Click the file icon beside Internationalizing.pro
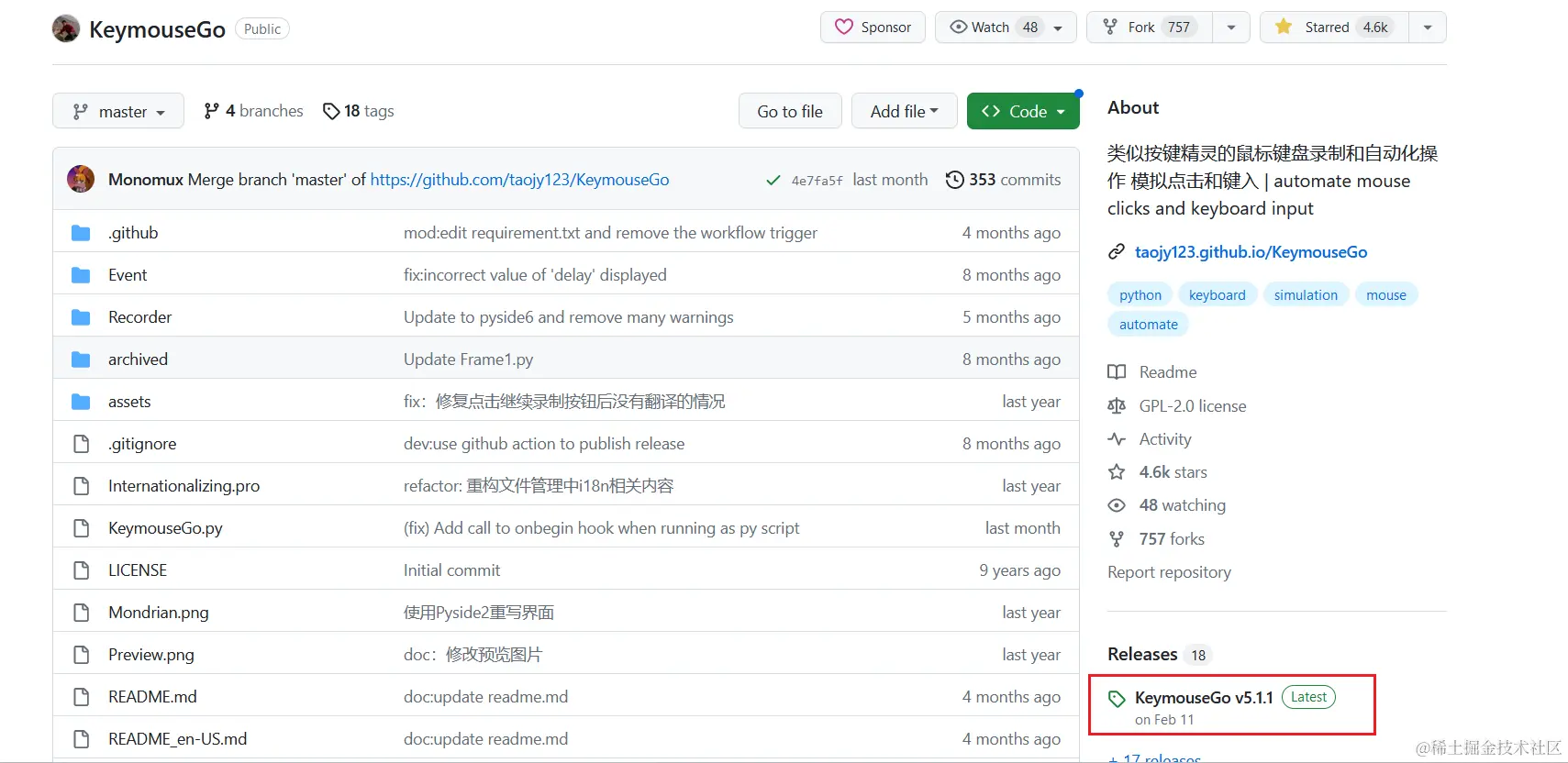1568x763 pixels. click(x=81, y=486)
